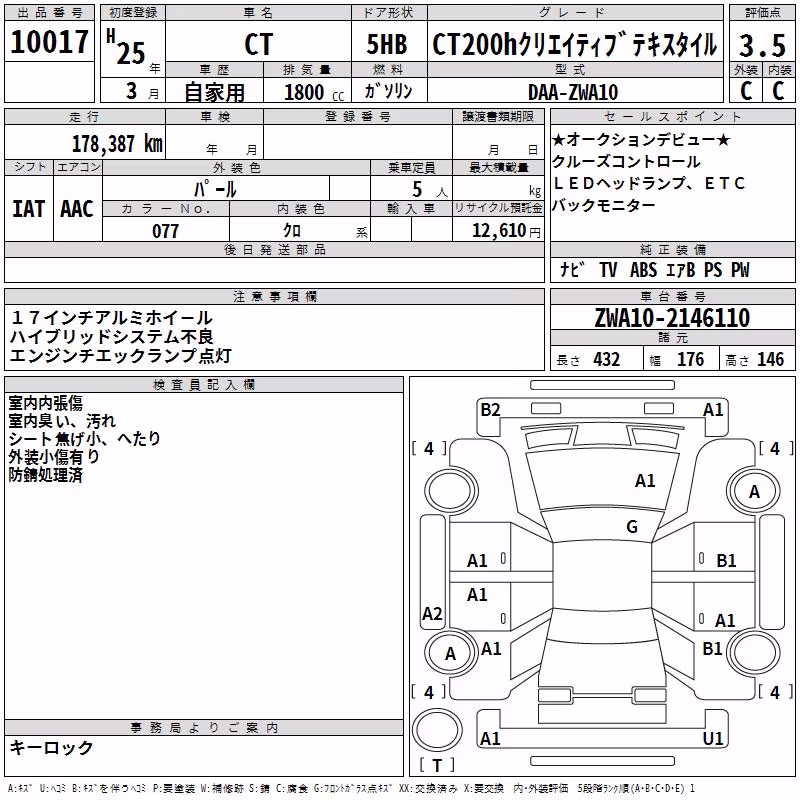Select the equipment item "PS"
The height and width of the screenshot is (800, 800).
tap(713, 269)
